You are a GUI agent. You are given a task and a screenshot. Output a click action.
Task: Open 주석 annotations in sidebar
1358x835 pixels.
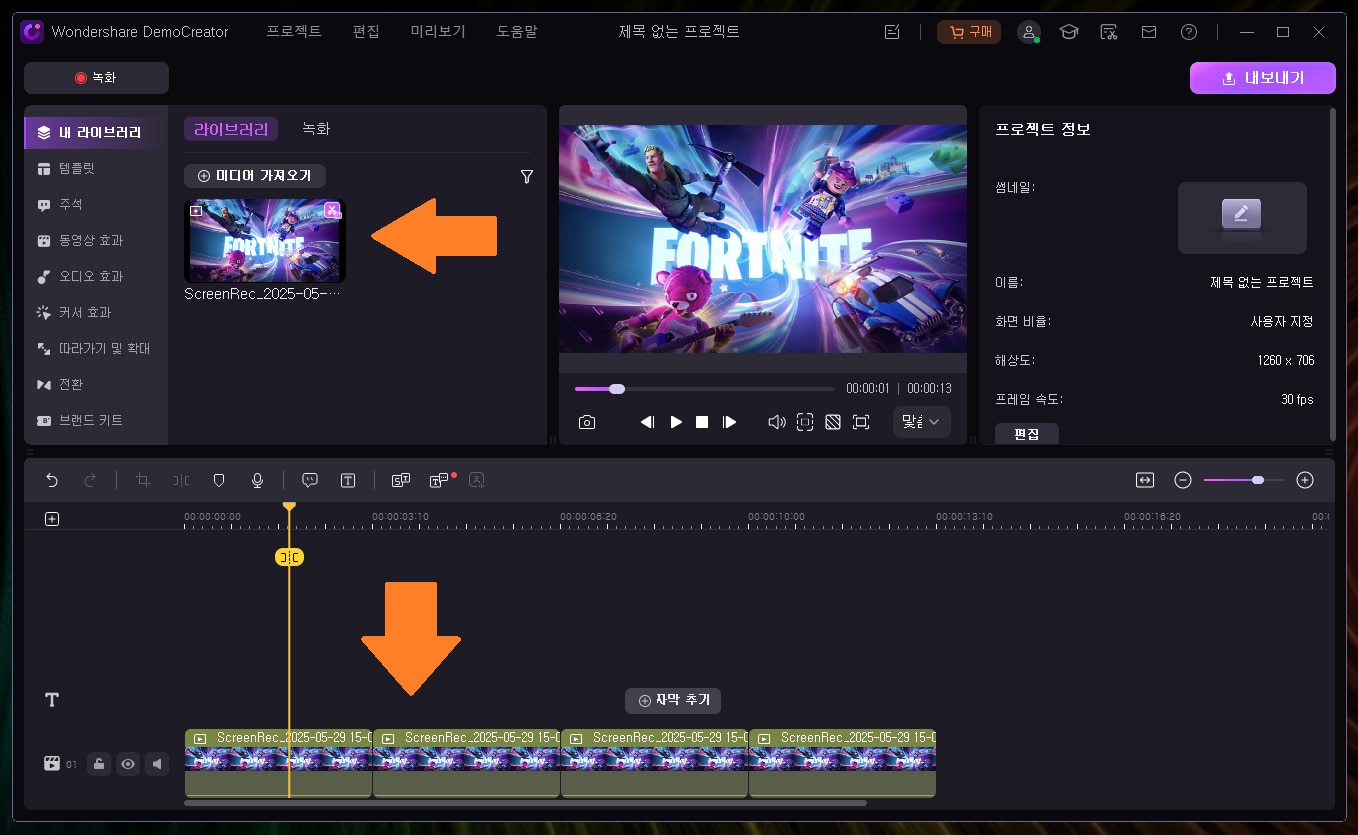[x=95, y=204]
